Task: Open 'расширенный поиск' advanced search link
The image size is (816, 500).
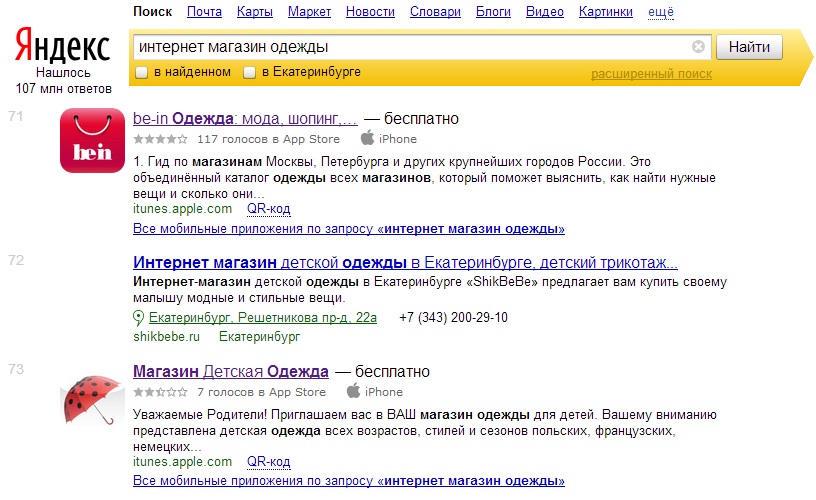Action: 651,74
